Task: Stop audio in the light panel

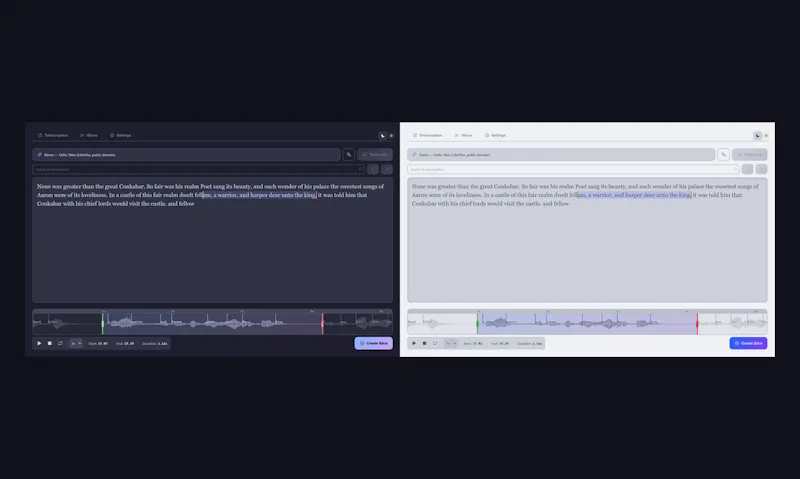Action: pos(424,343)
